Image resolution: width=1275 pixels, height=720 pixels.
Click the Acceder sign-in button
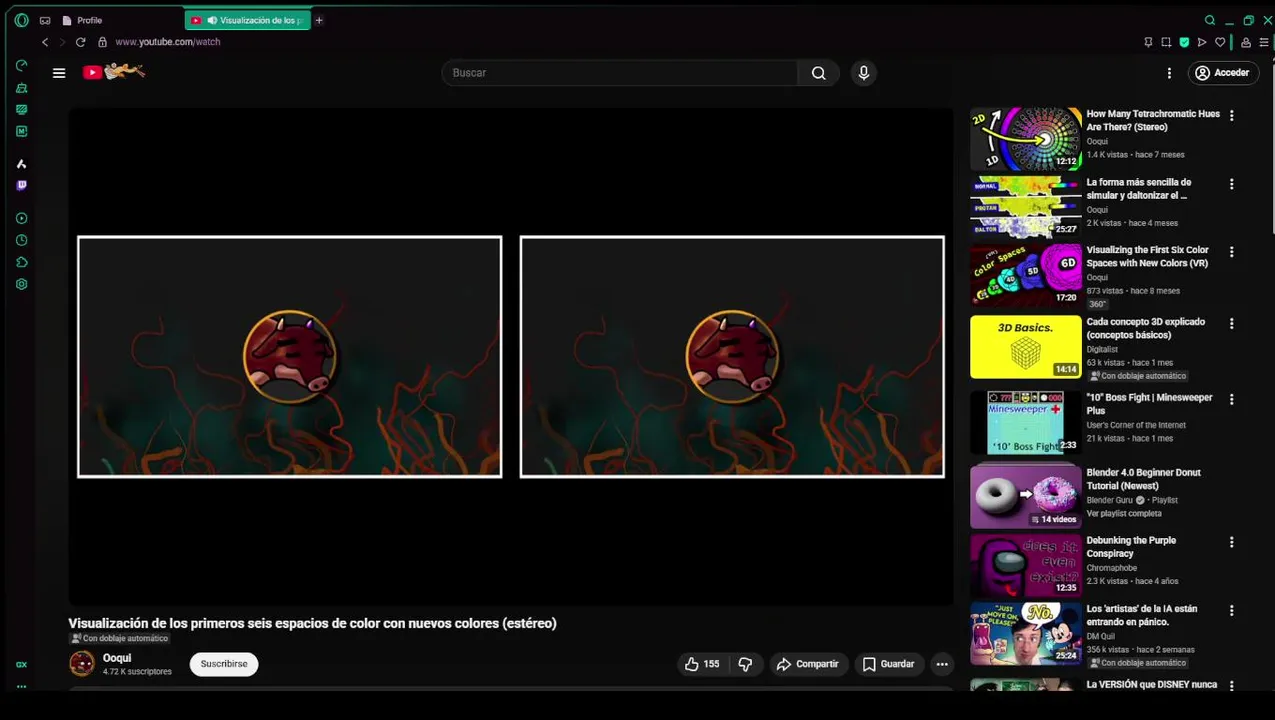[1223, 73]
